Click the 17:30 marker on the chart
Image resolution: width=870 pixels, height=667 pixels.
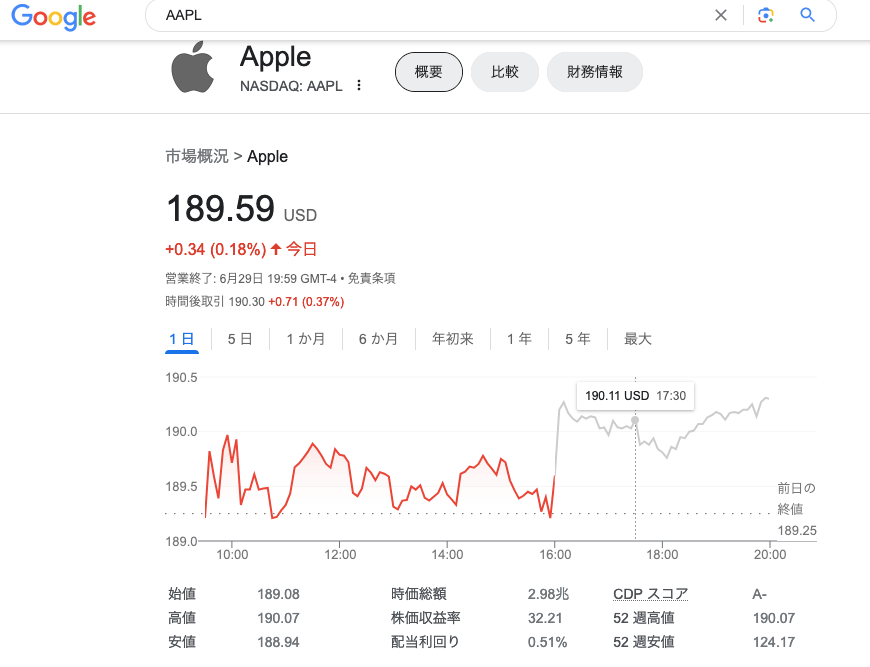[635, 420]
